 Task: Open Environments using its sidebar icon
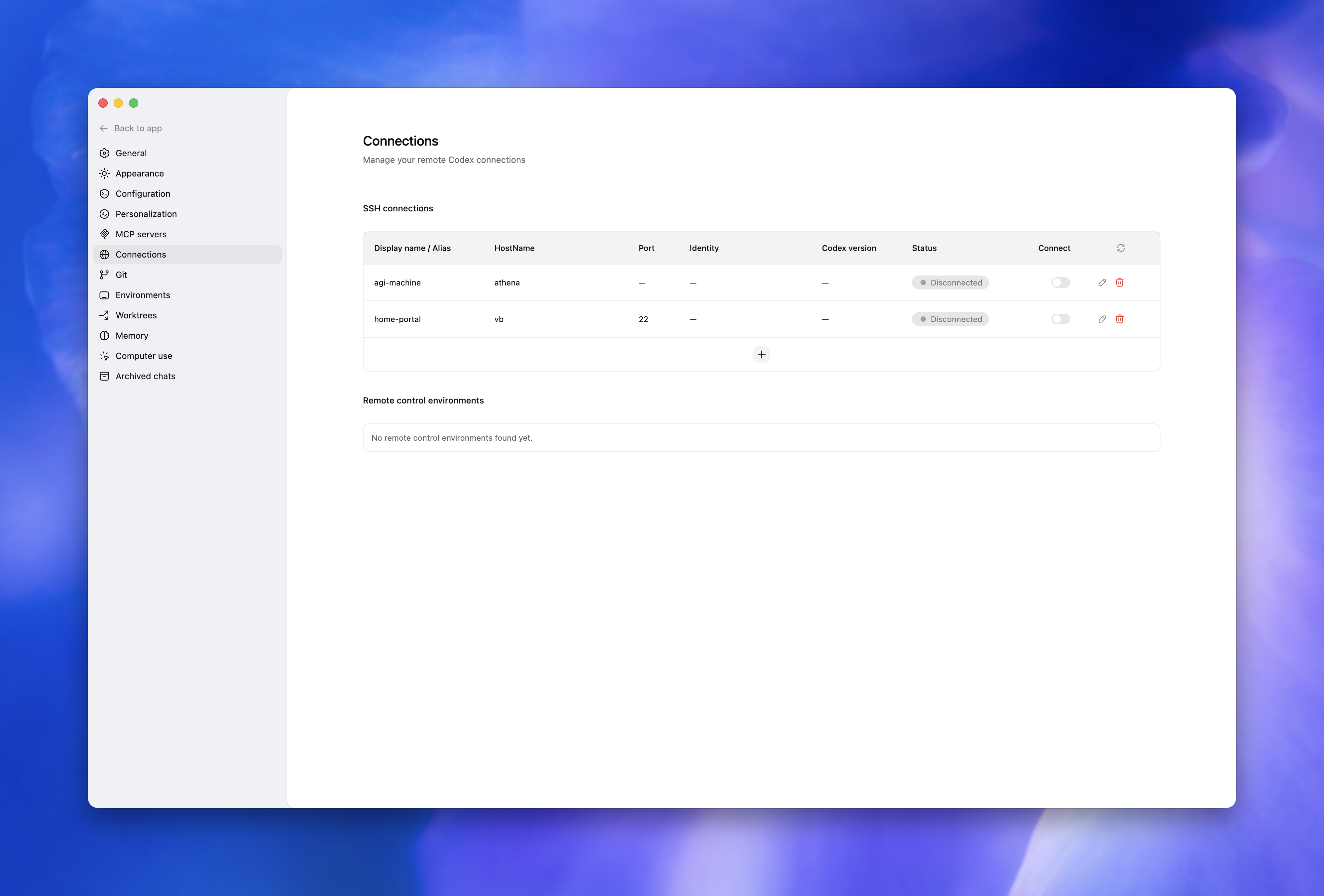tap(104, 295)
